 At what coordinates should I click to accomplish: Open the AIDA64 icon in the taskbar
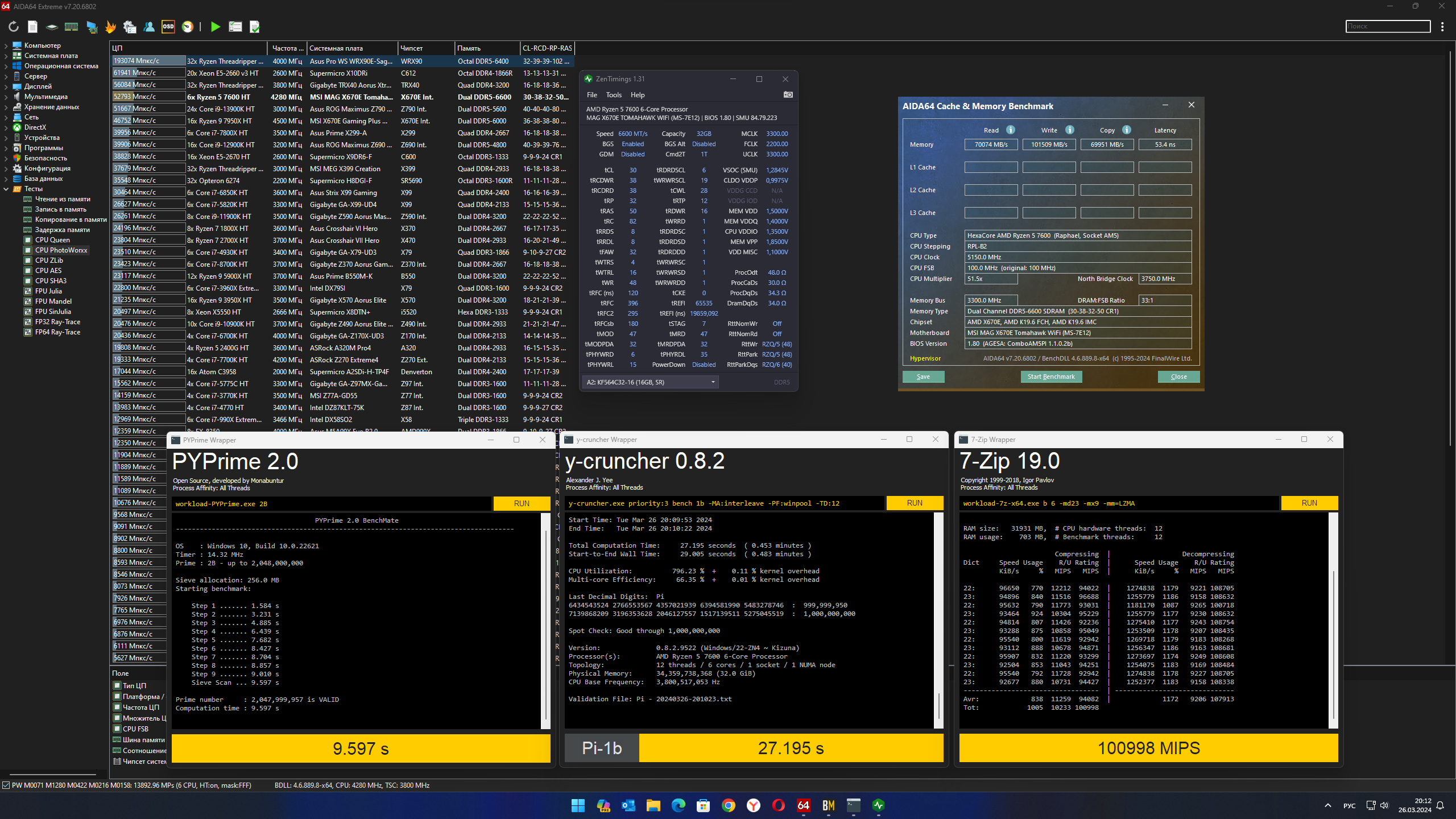[x=803, y=805]
